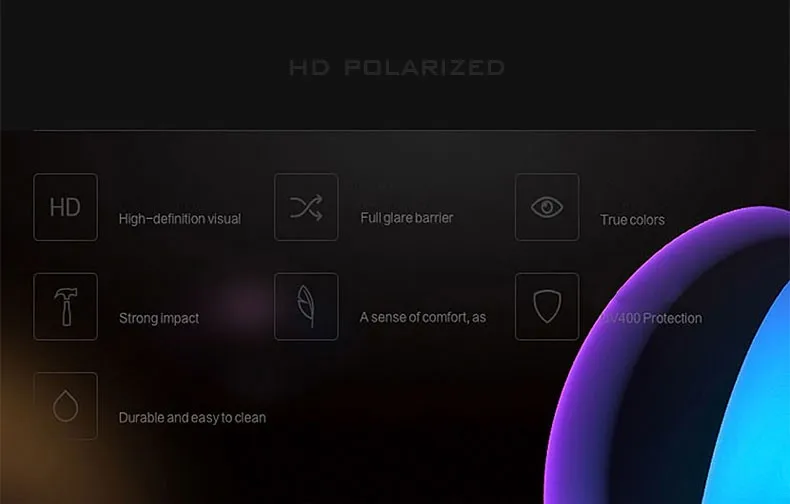Screen dimensions: 790x504
Task: Click the water drop easy-clean icon
Action: pyautogui.click(x=65, y=406)
